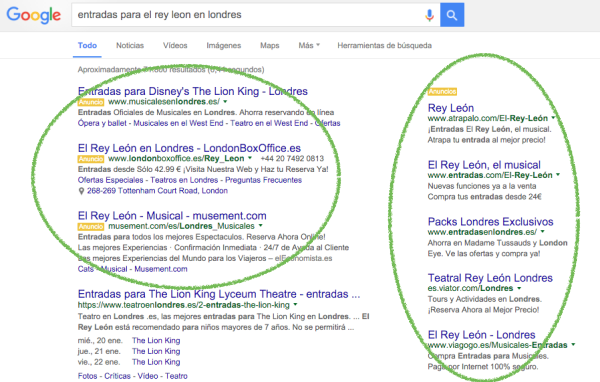The image size is (600, 382).
Task: Click the 'Preguntas Frecuentes' sitelink
Action: click(x=263, y=180)
